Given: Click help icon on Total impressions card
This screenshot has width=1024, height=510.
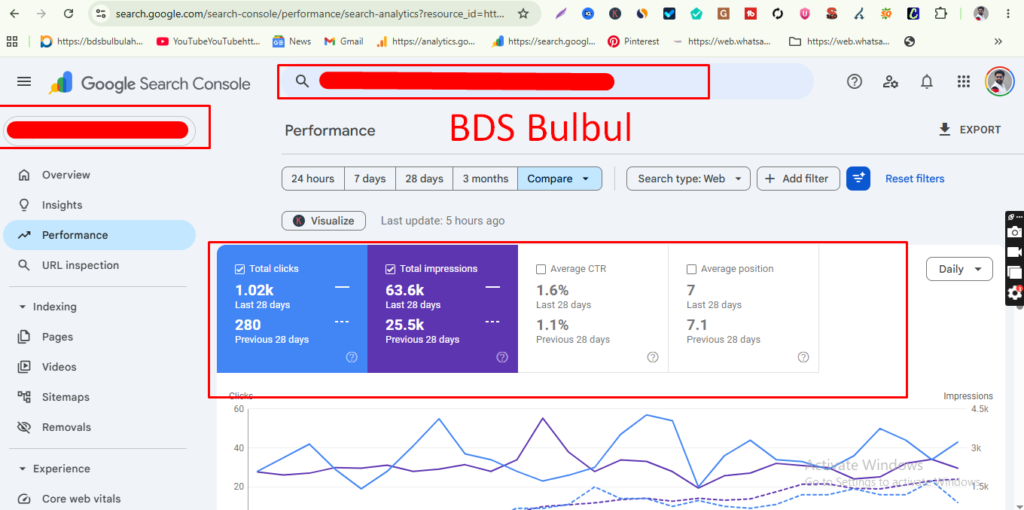Looking at the screenshot, I should click(502, 357).
